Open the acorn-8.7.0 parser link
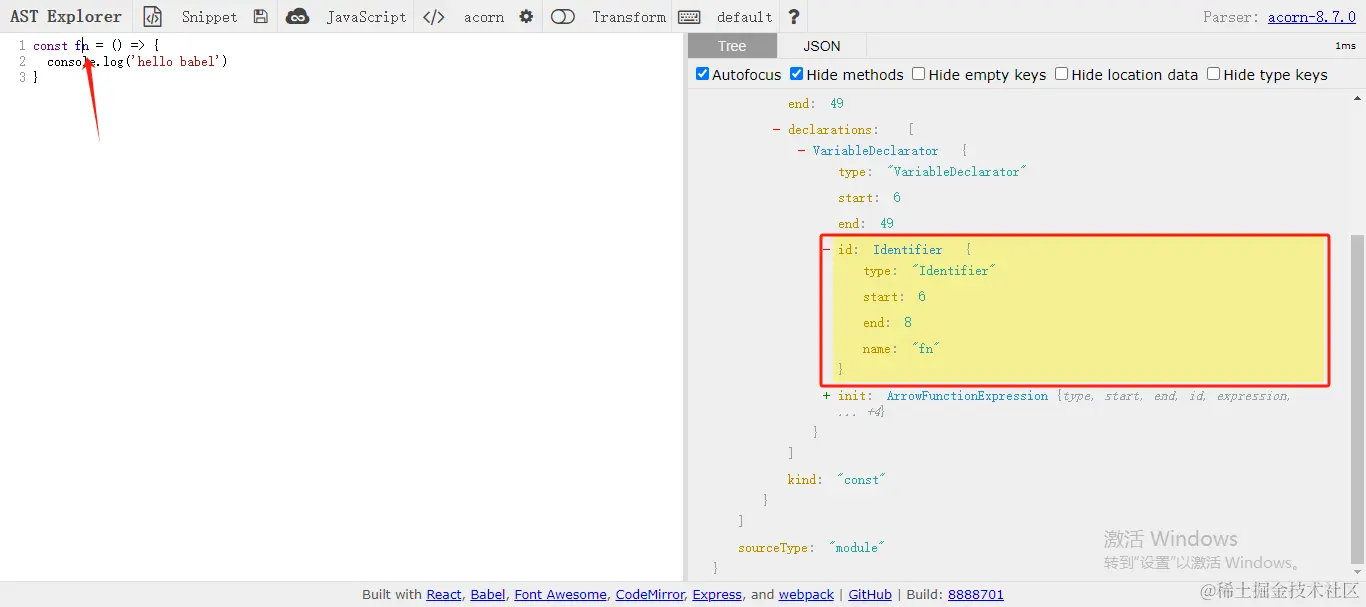 pyautogui.click(x=1312, y=17)
